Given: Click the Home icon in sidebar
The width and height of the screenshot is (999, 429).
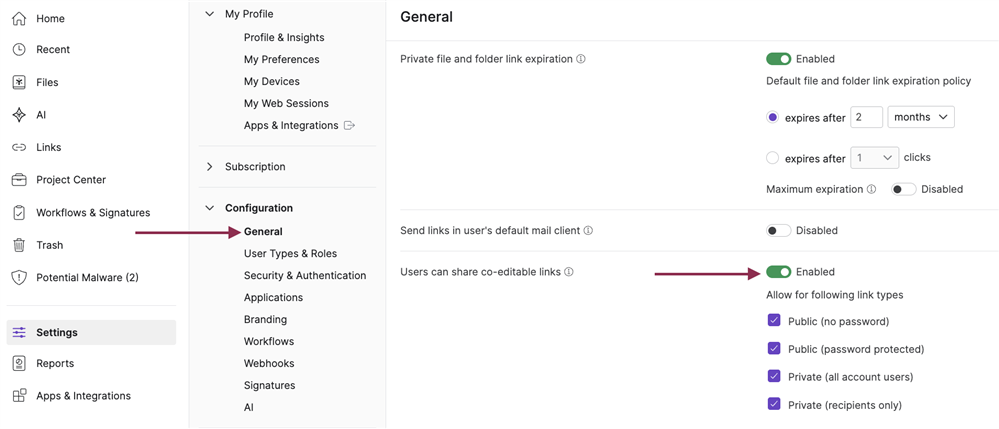Looking at the screenshot, I should click(19, 18).
